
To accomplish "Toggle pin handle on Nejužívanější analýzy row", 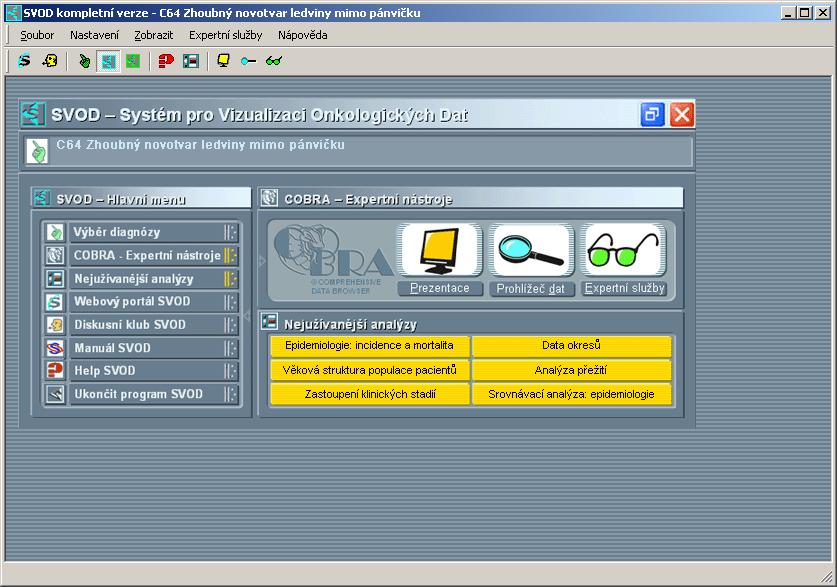I will (230, 279).
